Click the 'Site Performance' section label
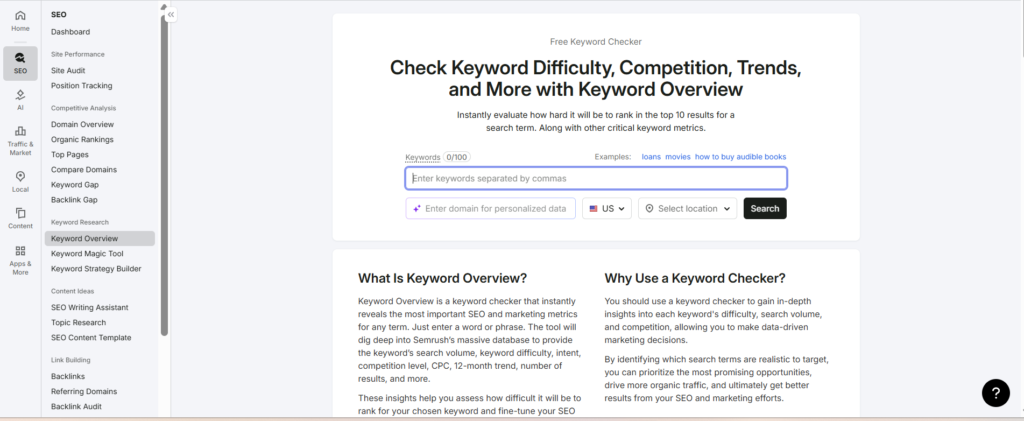Image resolution: width=1024 pixels, height=421 pixels. [78, 54]
